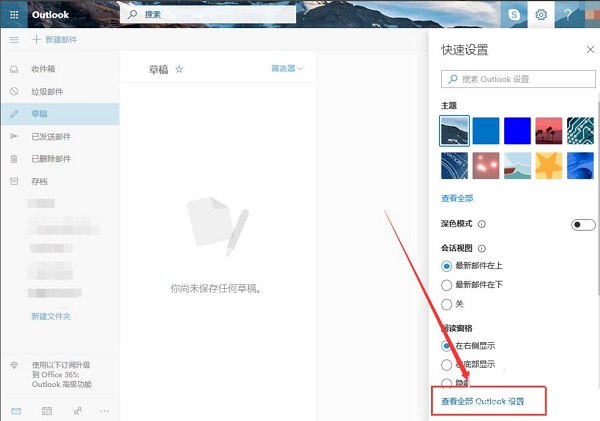Select red bokeh lights theme

486,166
